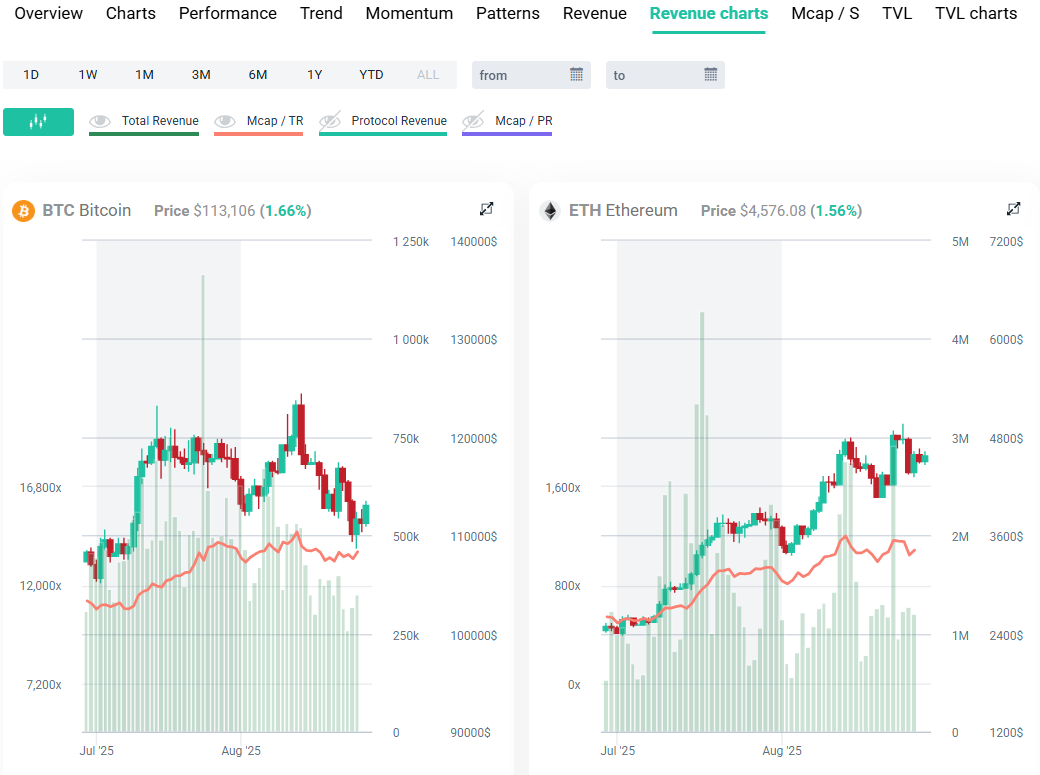1040x775 pixels.
Task: Open calendar picker in from field
Action: click(x=576, y=75)
